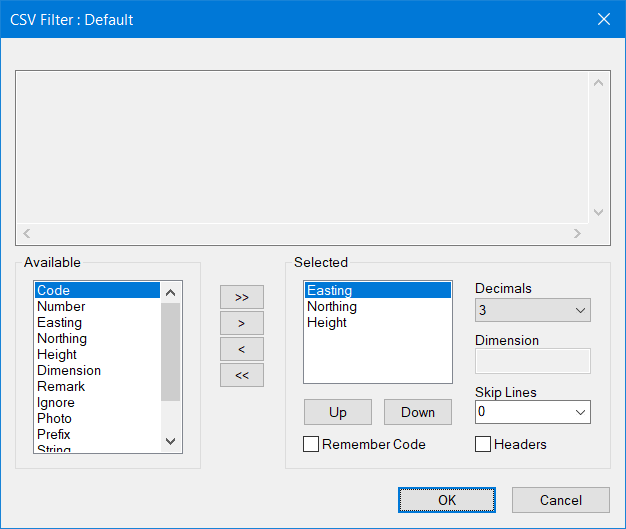Click the Dimension input field
This screenshot has height=529, width=626.
533,361
